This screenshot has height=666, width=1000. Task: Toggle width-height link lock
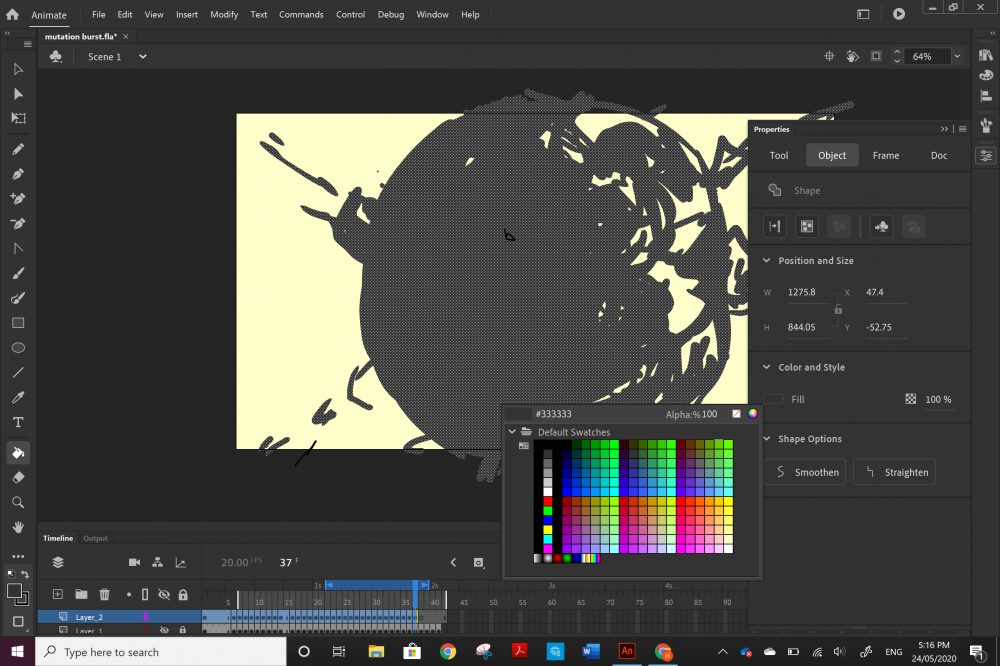pos(838,310)
